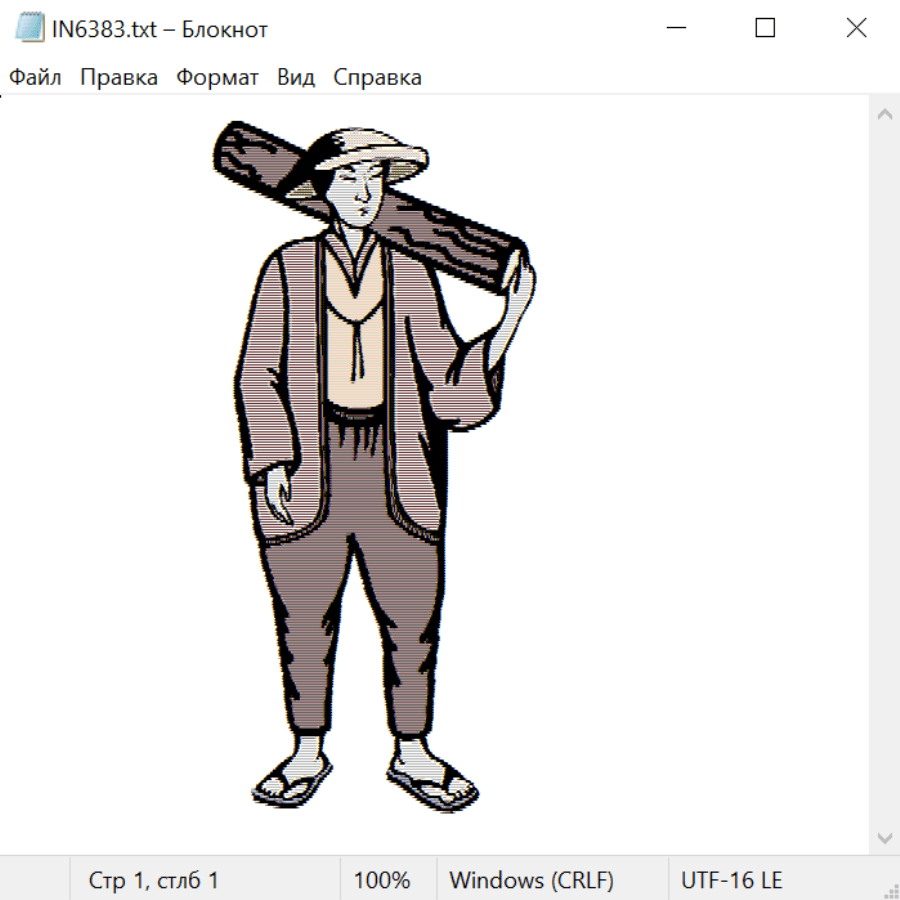Click the 'Стр 1, стлб 1' status field
This screenshot has height=900, width=900.
(153, 880)
